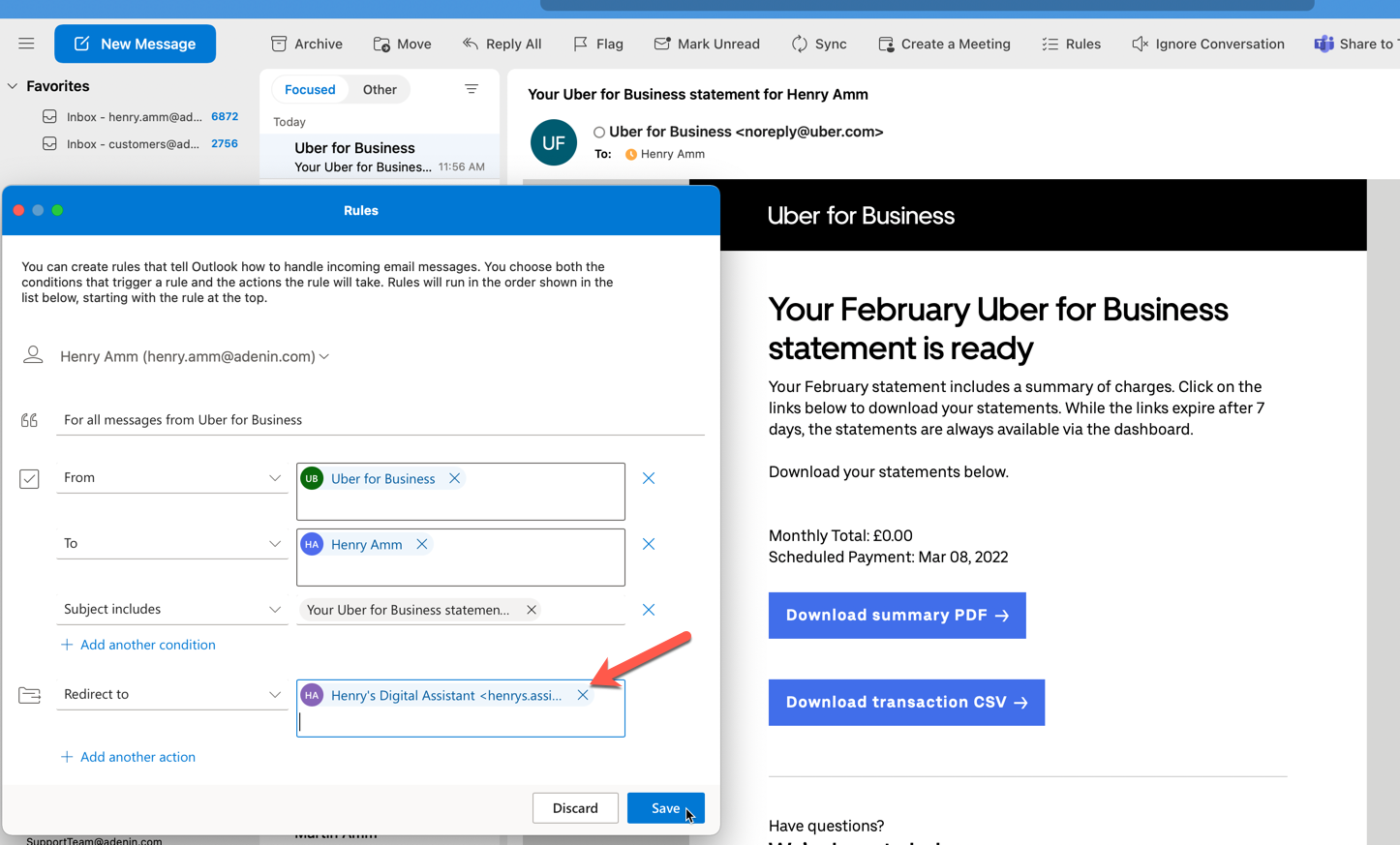This screenshot has height=845, width=1400.
Task: Click the Ignore Conversation icon
Action: coord(1140,44)
